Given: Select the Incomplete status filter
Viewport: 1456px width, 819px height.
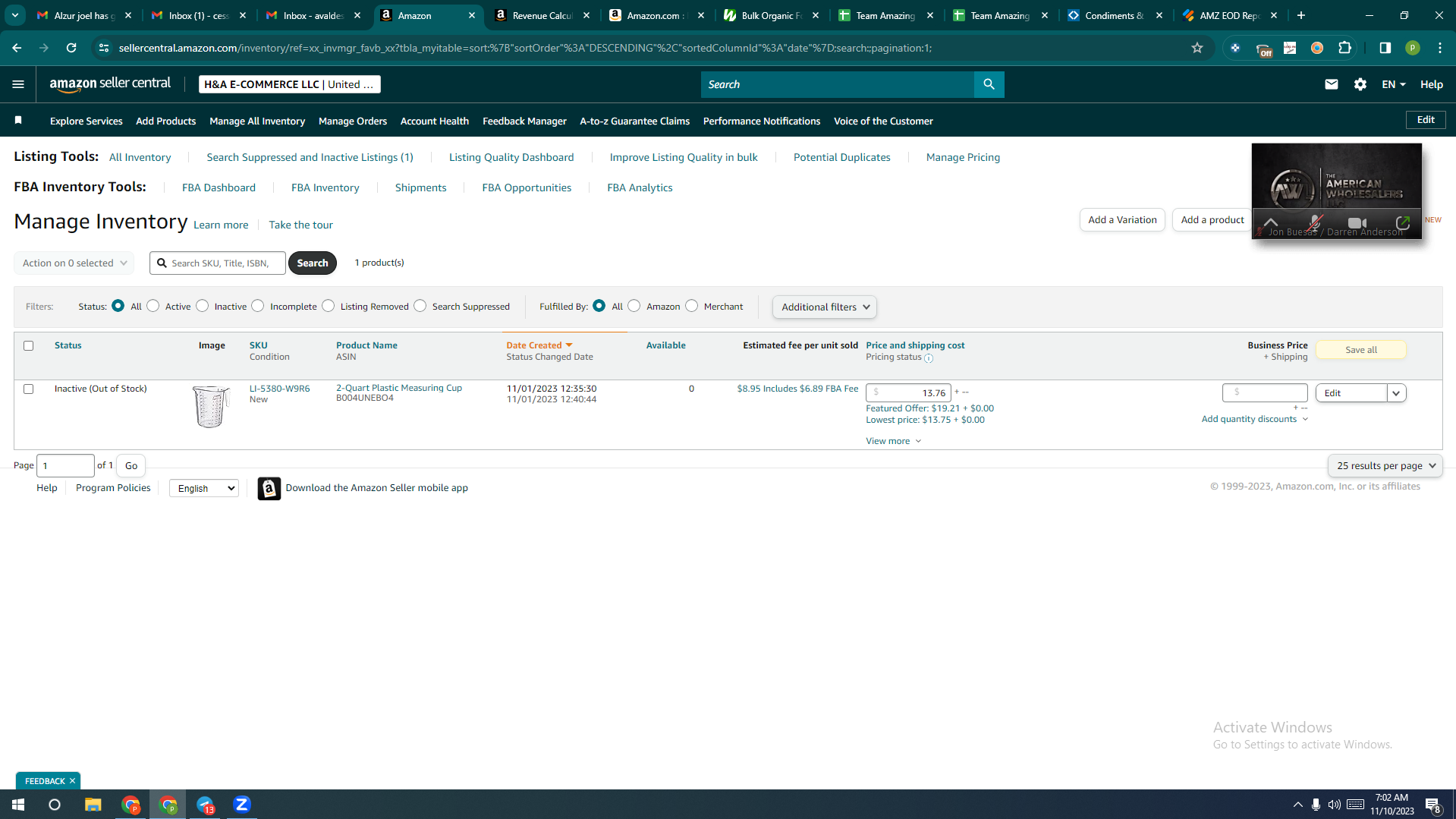Looking at the screenshot, I should (x=258, y=305).
